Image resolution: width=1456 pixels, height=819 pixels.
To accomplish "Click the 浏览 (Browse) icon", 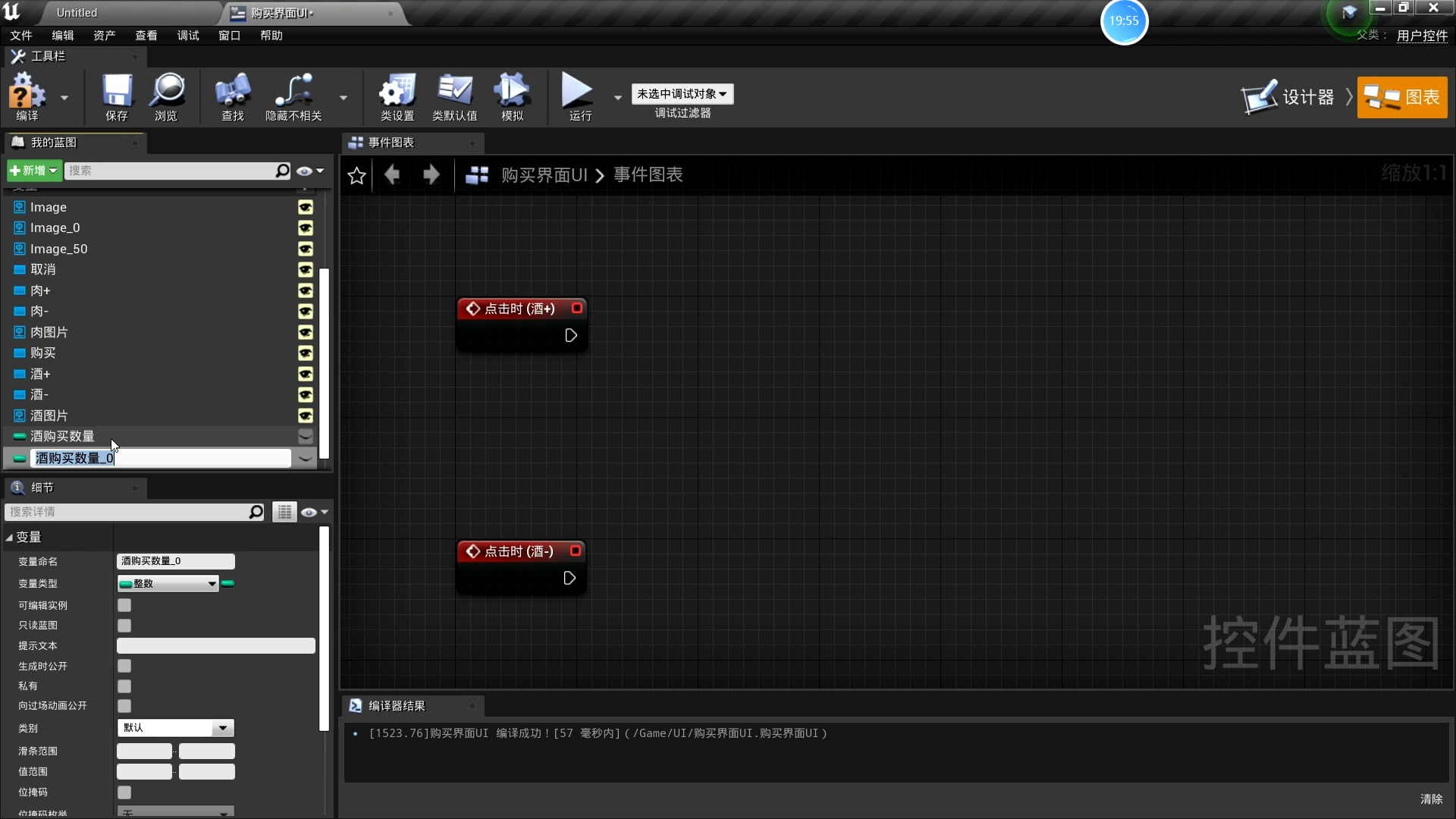I will pos(167,97).
